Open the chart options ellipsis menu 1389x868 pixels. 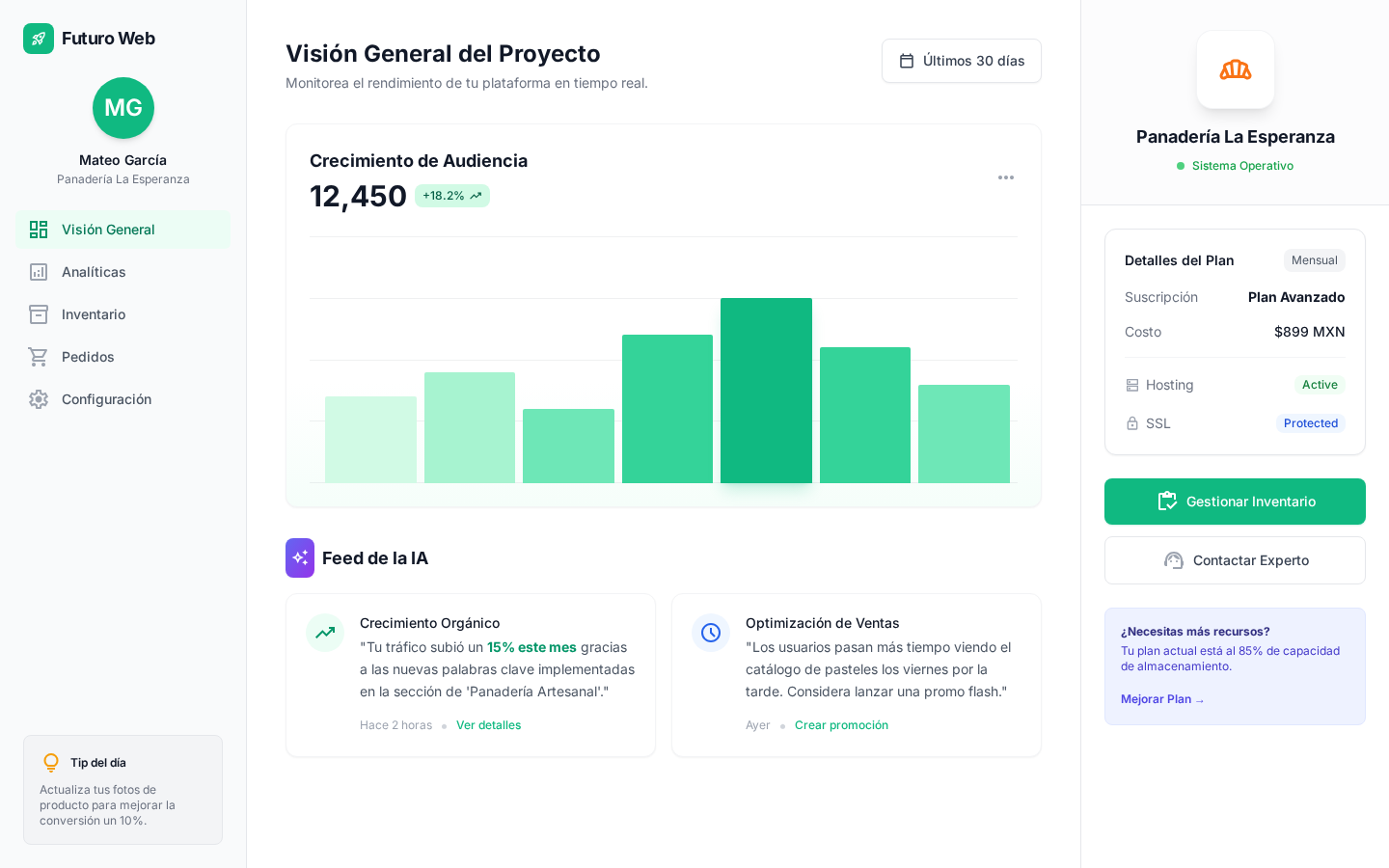(1006, 177)
